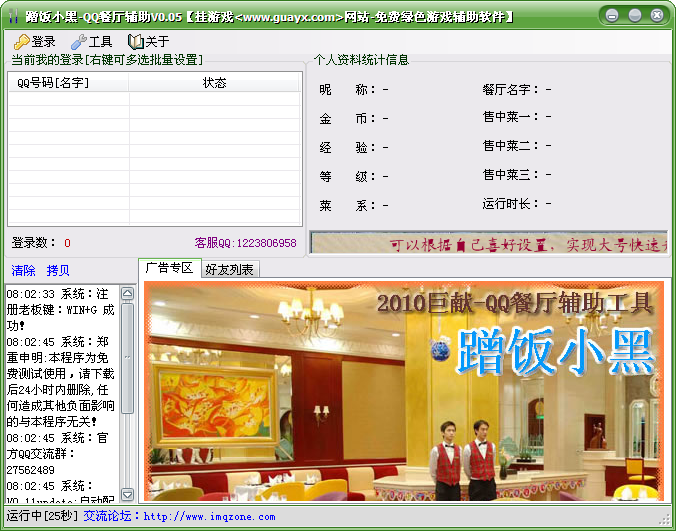This screenshot has width=676, height=531.
Task: Click the wrench icon for 工具
Action: [78, 42]
